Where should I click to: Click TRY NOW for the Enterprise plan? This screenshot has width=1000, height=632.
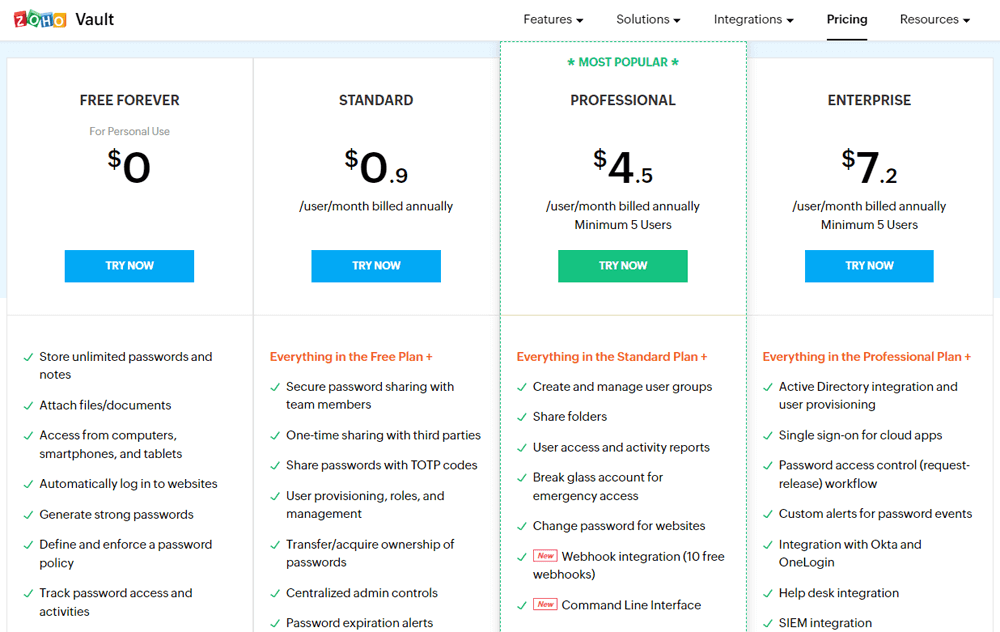click(x=869, y=266)
